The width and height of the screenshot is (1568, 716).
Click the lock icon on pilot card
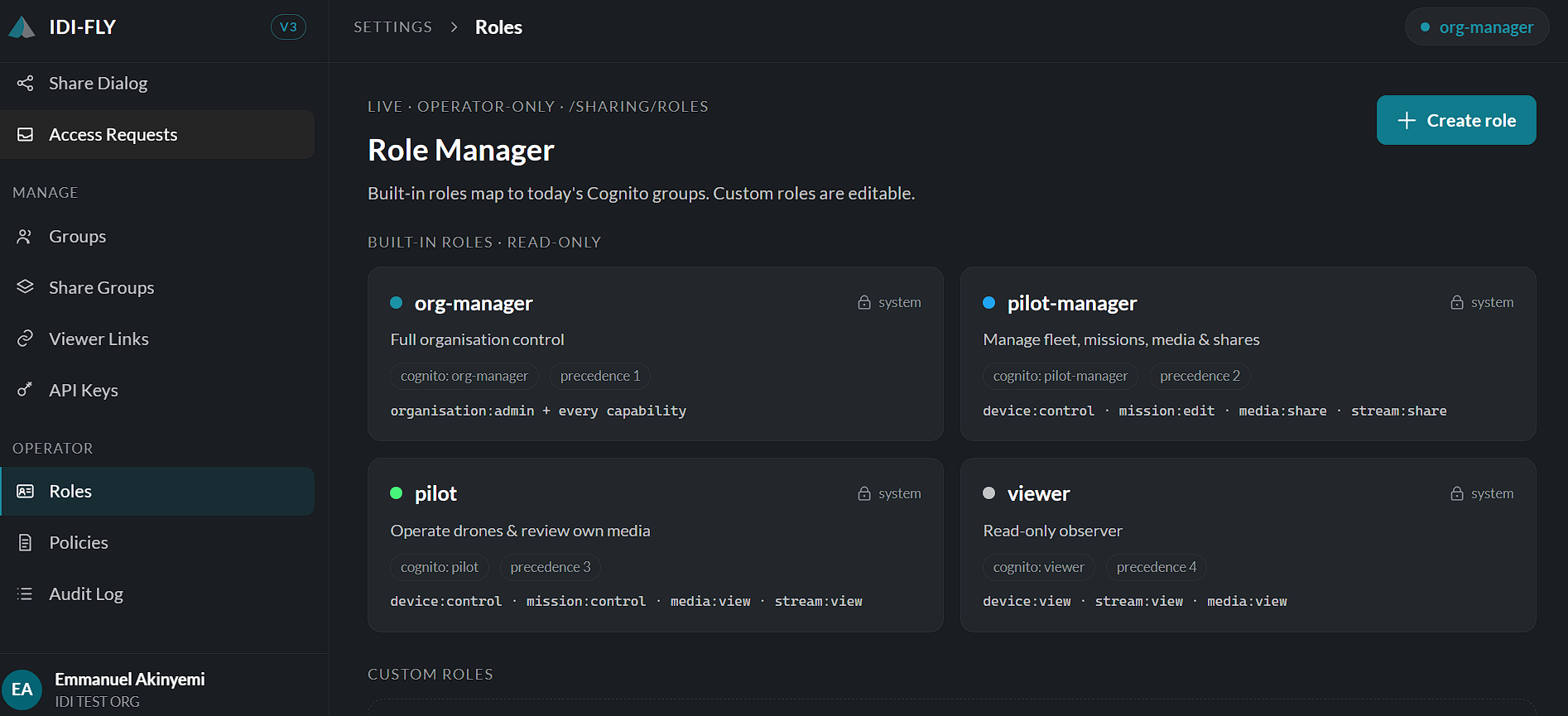click(864, 493)
